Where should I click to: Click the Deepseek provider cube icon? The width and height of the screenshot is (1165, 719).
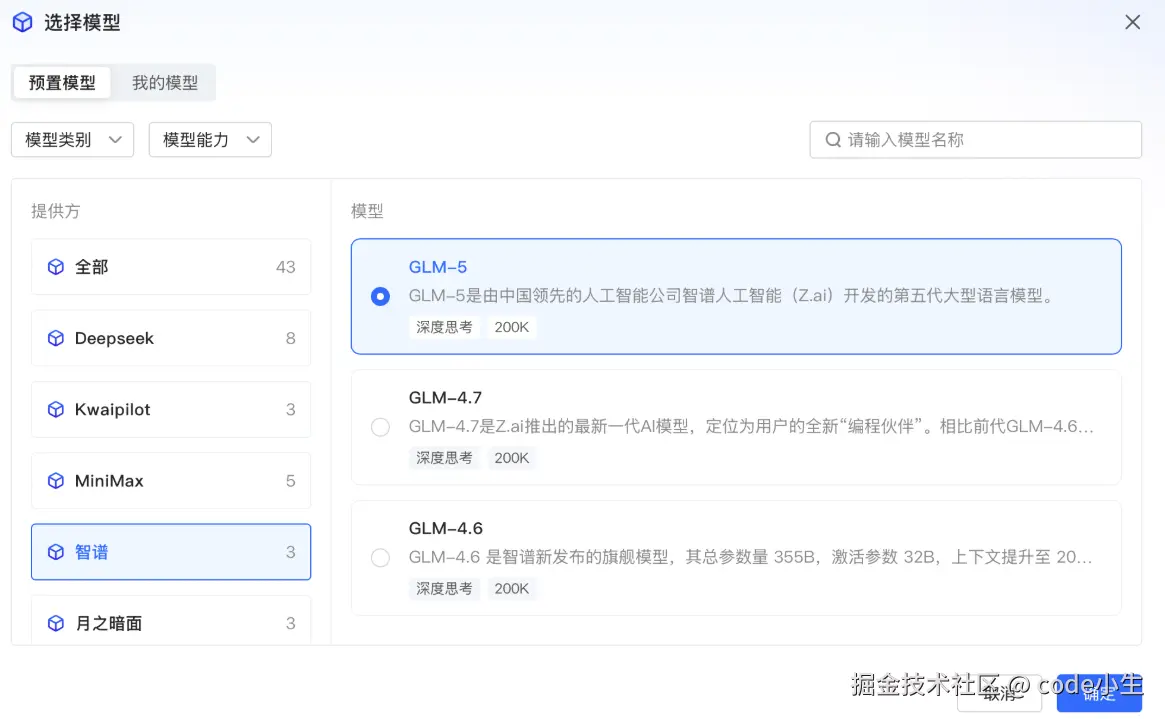tap(56, 339)
